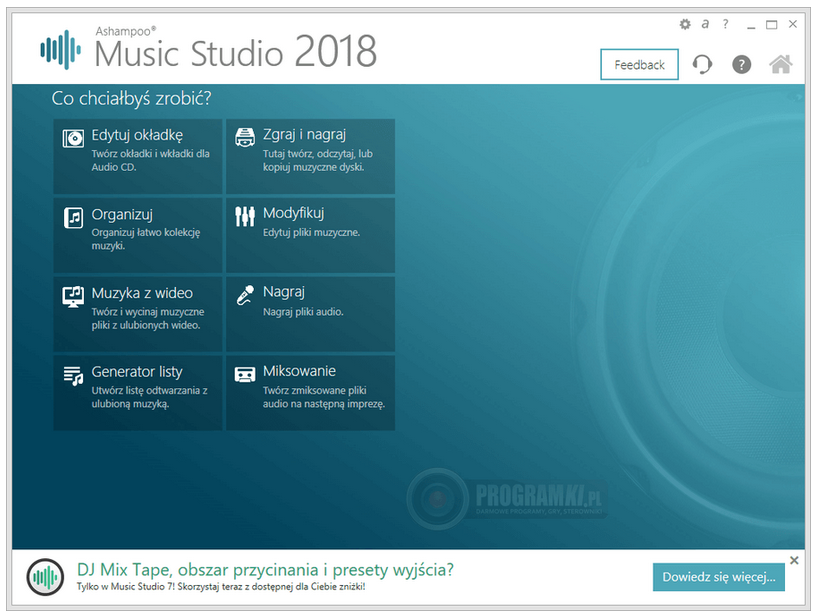The image size is (816, 614).
Task: Maximize the Music Studio window
Action: [x=771, y=24]
